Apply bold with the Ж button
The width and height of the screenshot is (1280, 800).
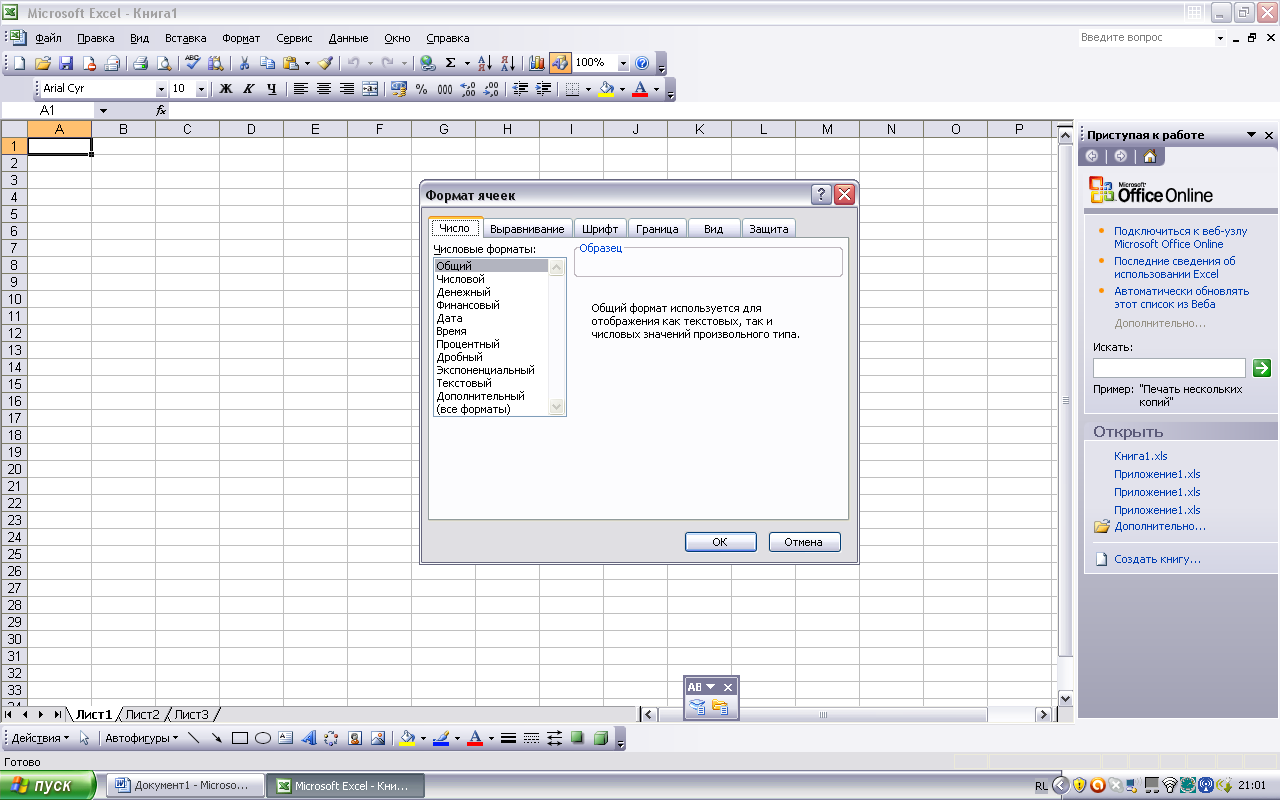click(226, 89)
